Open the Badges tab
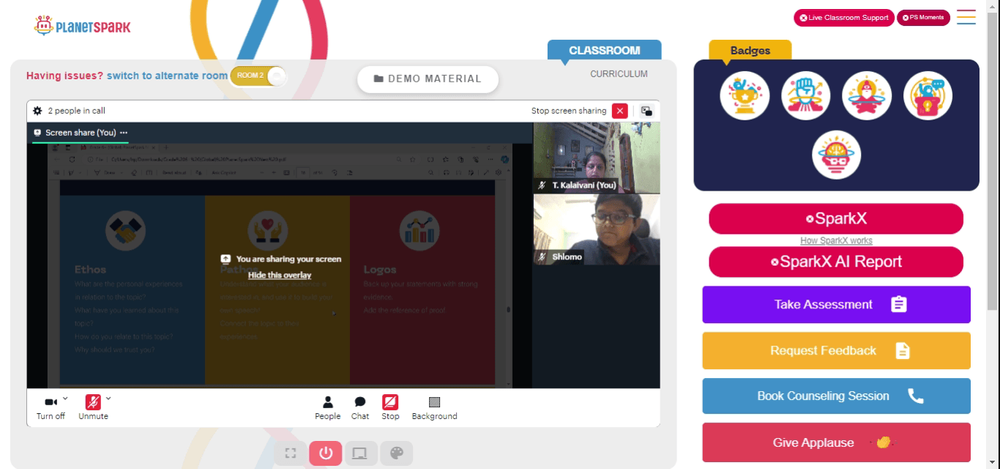Image resolution: width=1000 pixels, height=469 pixels. point(750,50)
